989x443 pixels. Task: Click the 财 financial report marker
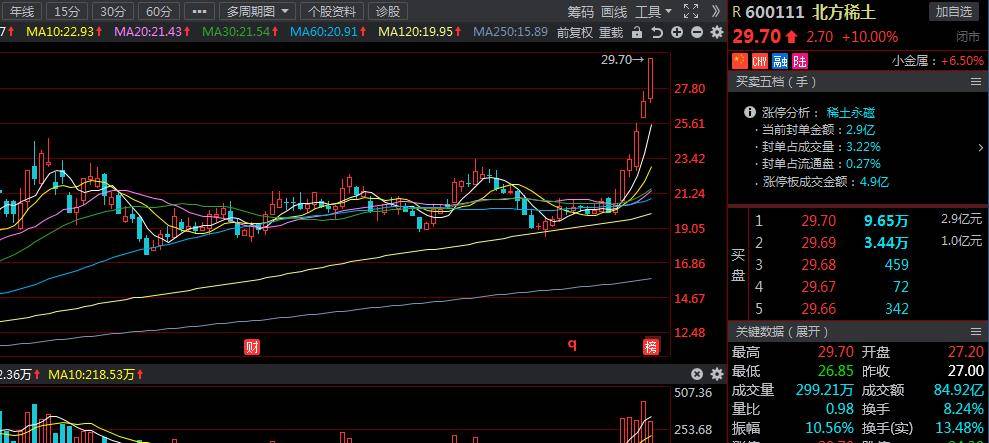253,346
